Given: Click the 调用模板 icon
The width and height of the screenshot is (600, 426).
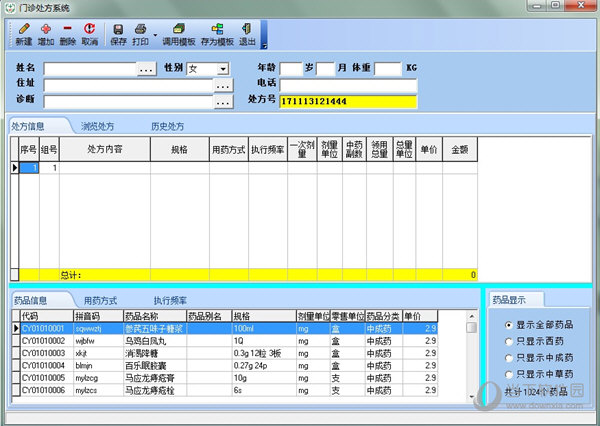Looking at the screenshot, I should tap(178, 29).
